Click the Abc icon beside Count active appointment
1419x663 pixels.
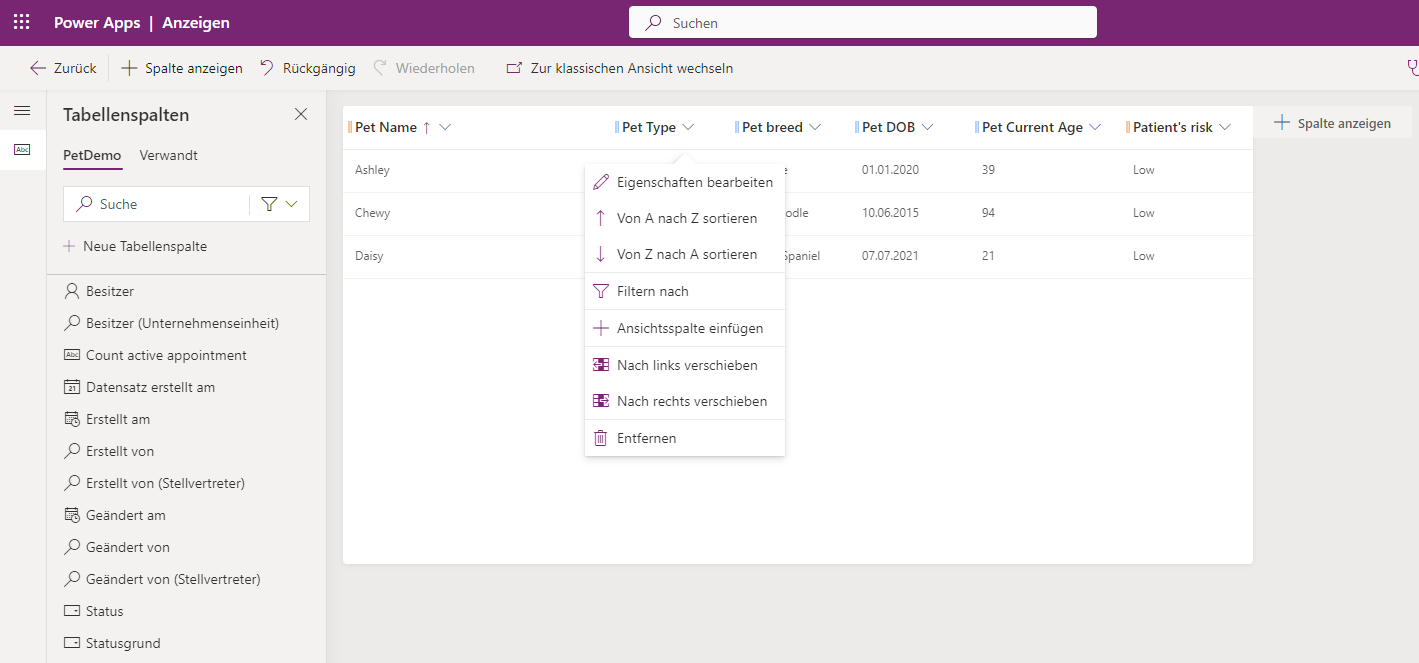coord(71,355)
